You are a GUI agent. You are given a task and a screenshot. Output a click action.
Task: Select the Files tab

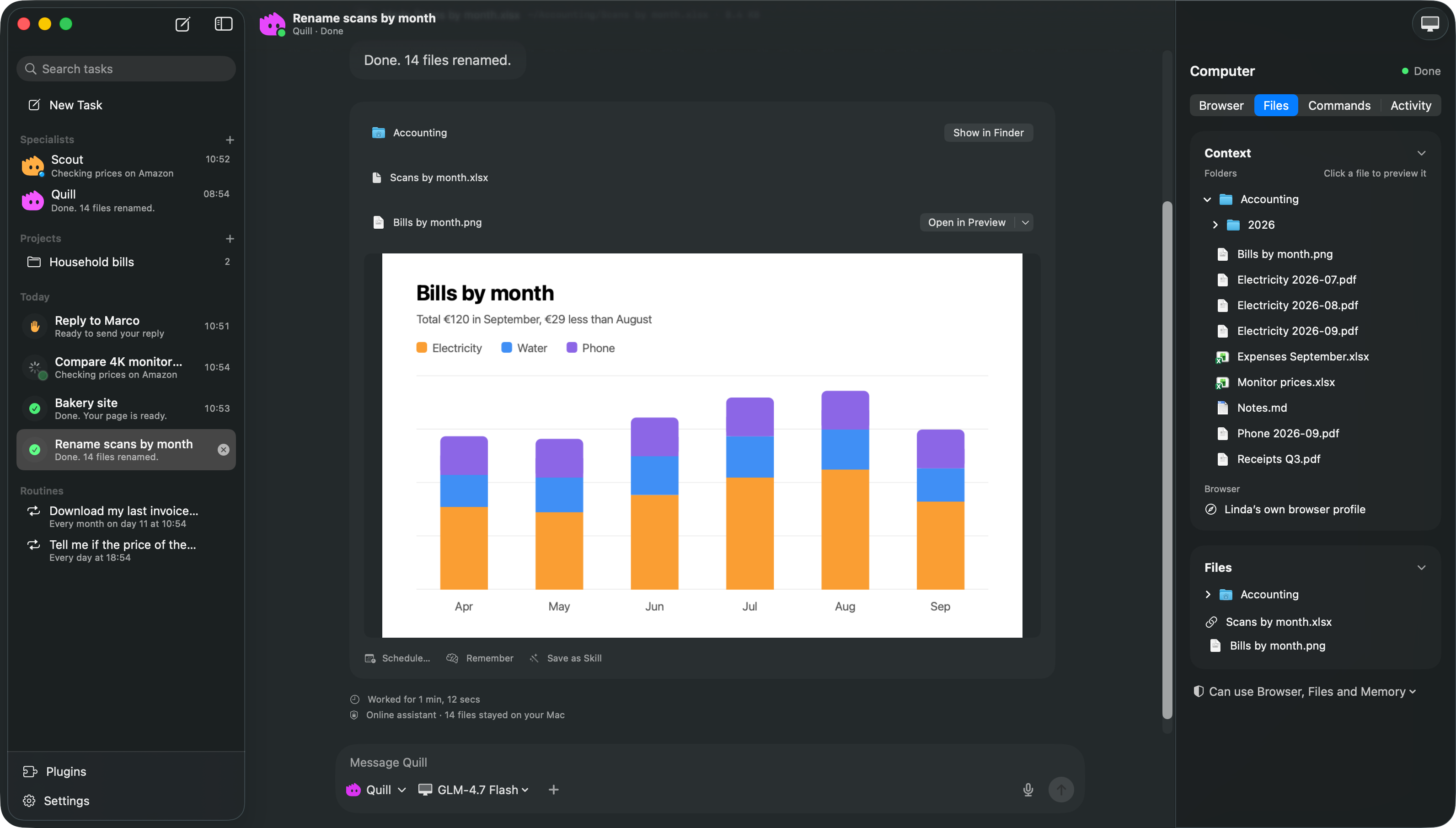coord(1275,106)
